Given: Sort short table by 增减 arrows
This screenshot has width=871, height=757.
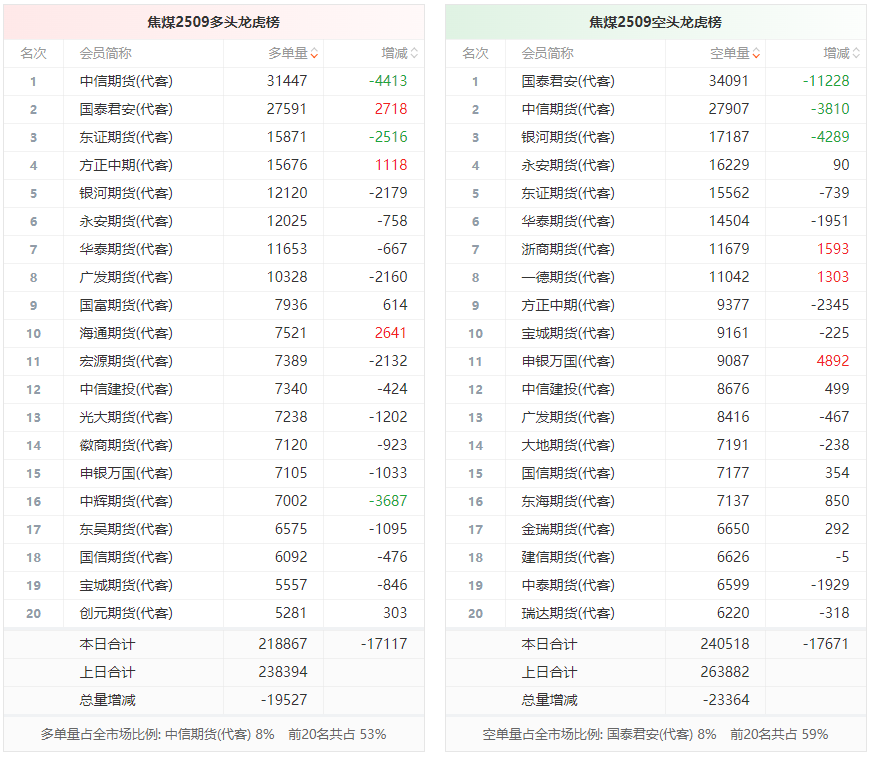Looking at the screenshot, I should [856, 54].
